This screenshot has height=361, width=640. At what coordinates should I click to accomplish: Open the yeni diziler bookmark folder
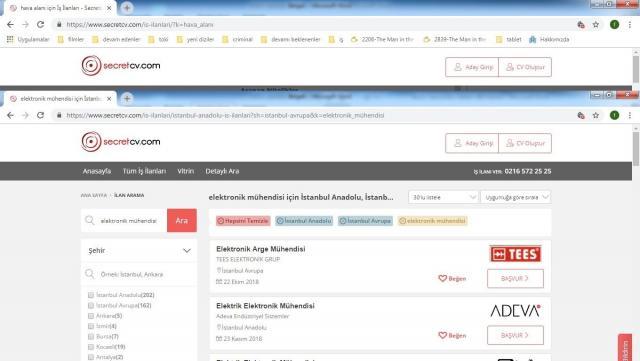click(x=195, y=40)
